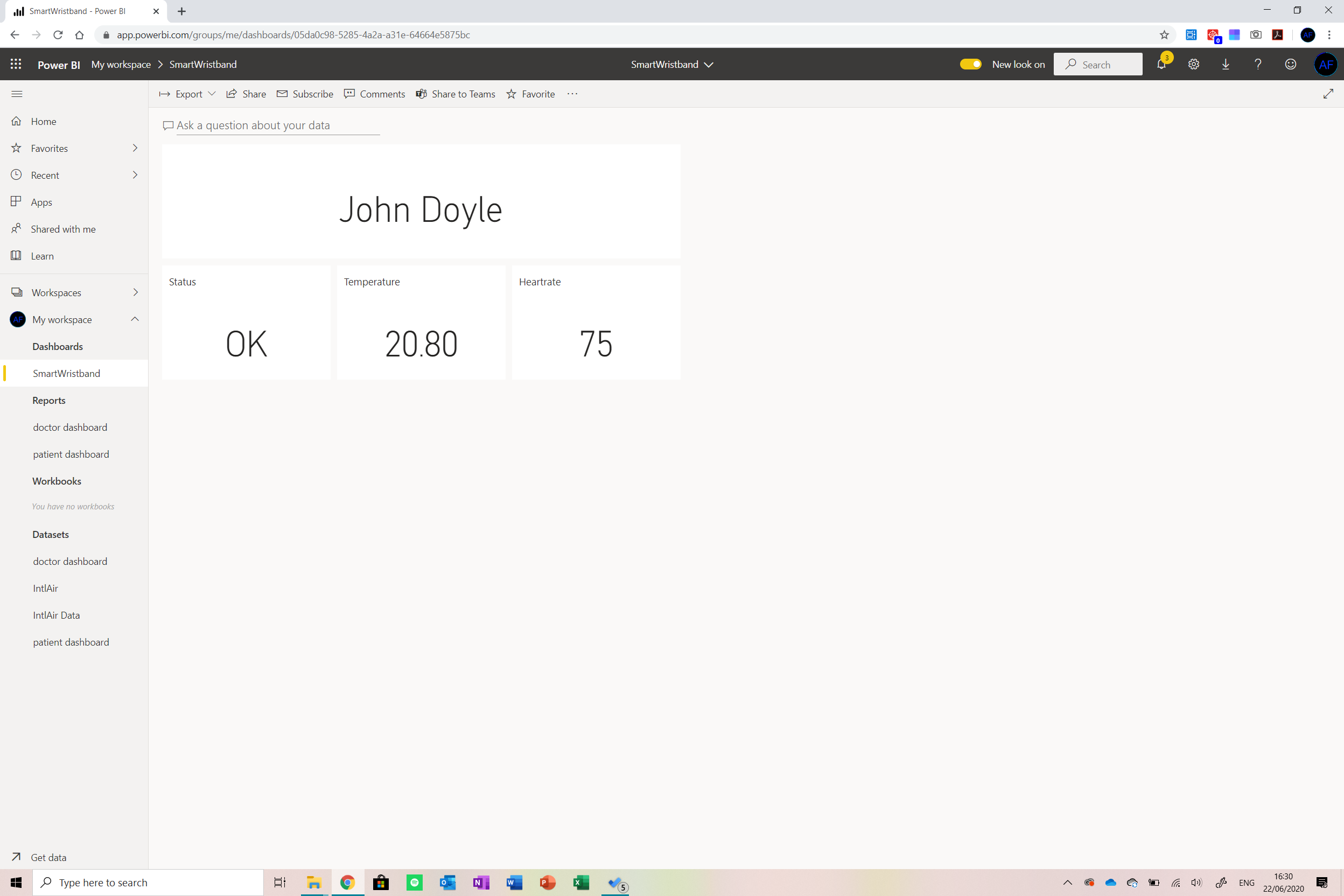
Task: Expand the Workspaces flyout
Action: pos(135,292)
